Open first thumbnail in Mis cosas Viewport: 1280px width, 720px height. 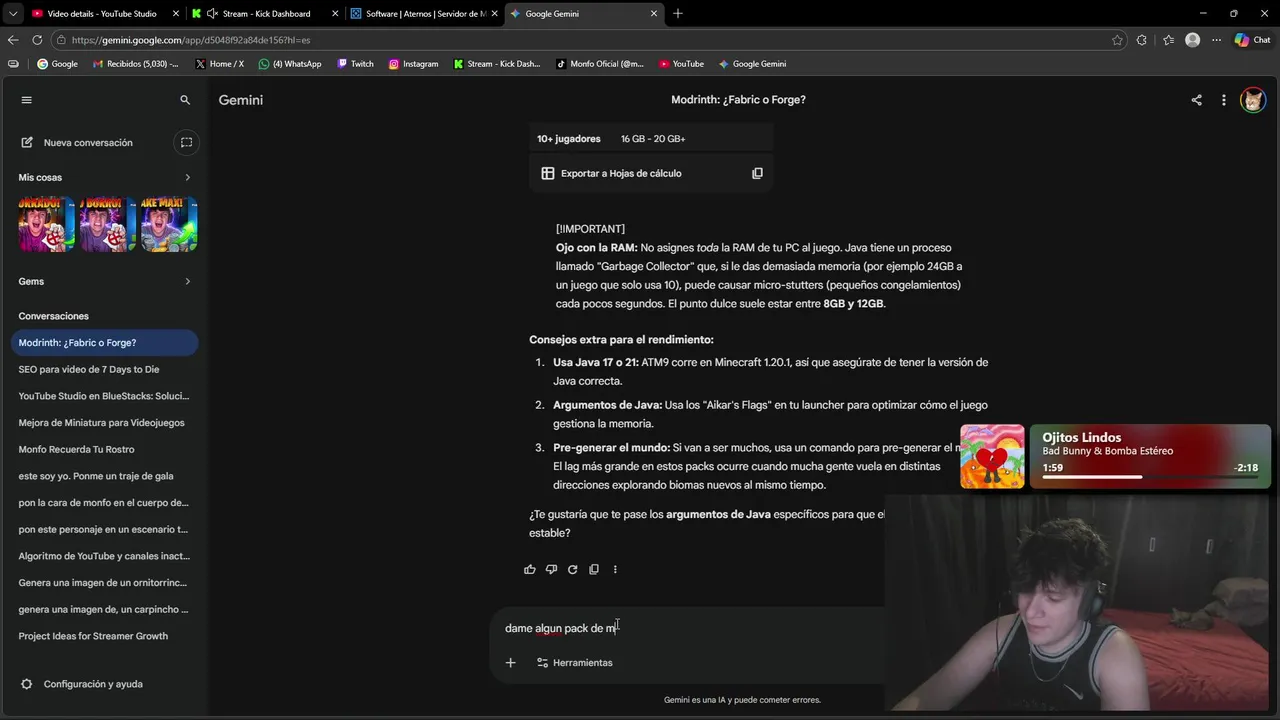point(46,224)
